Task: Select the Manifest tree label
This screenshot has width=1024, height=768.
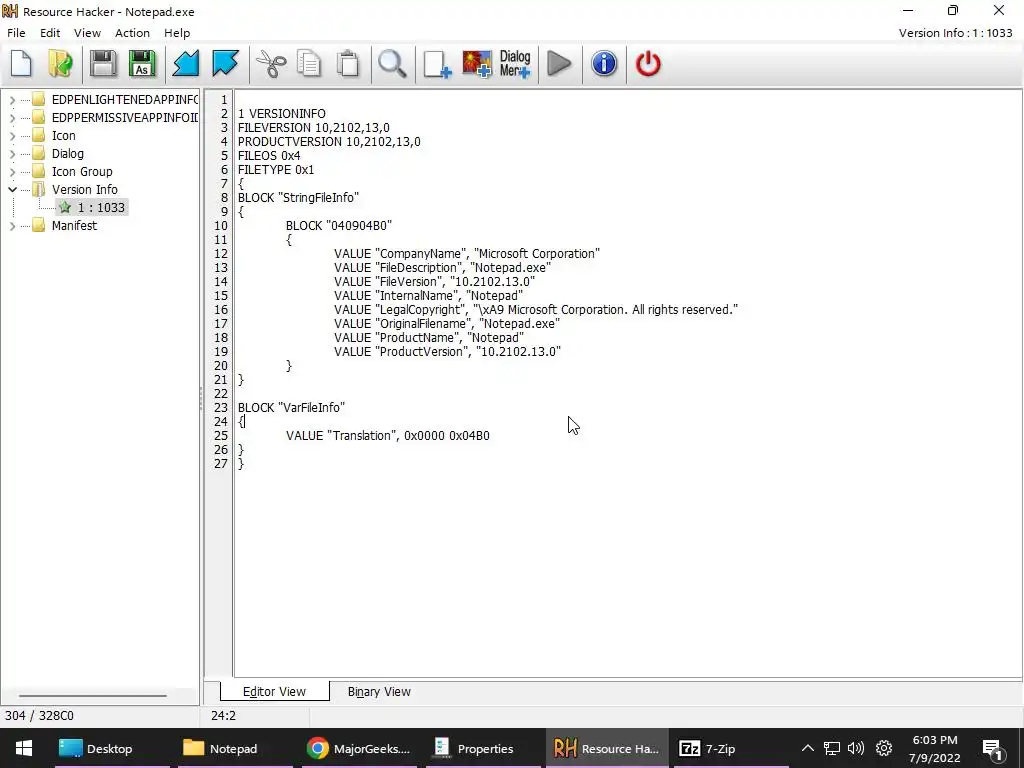Action: 74,225
